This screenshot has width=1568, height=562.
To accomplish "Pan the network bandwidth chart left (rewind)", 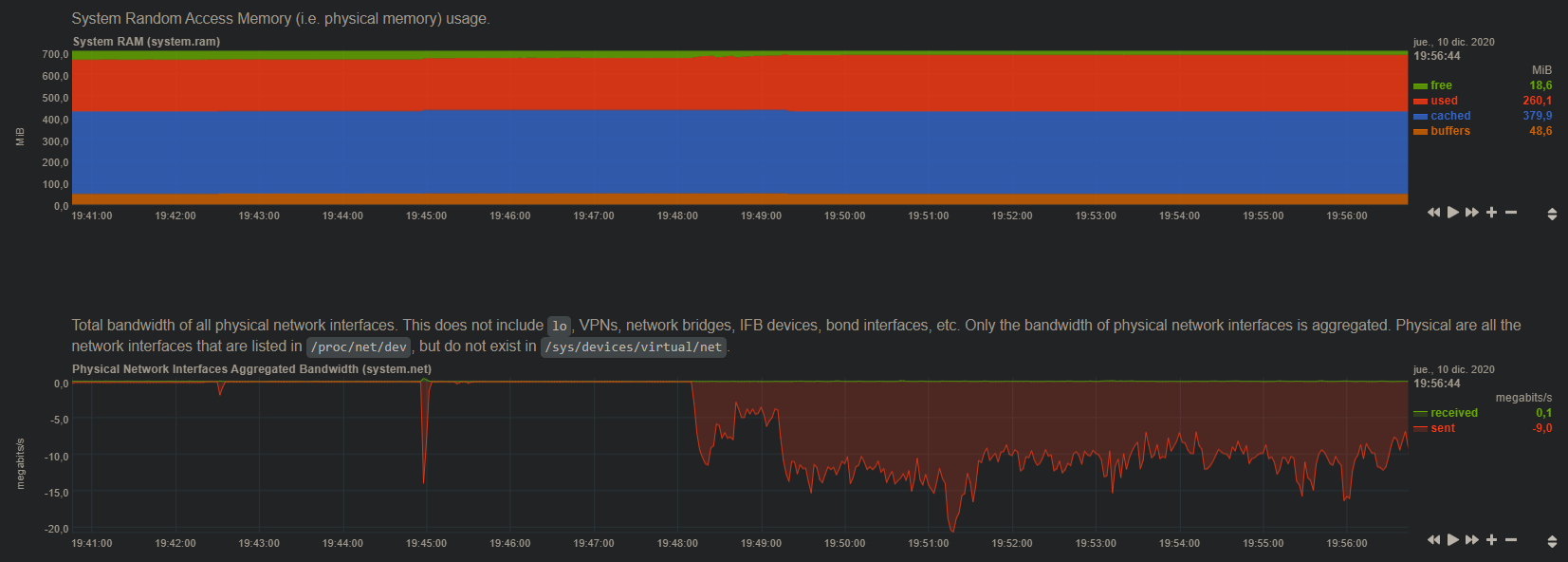I will click(x=1433, y=540).
